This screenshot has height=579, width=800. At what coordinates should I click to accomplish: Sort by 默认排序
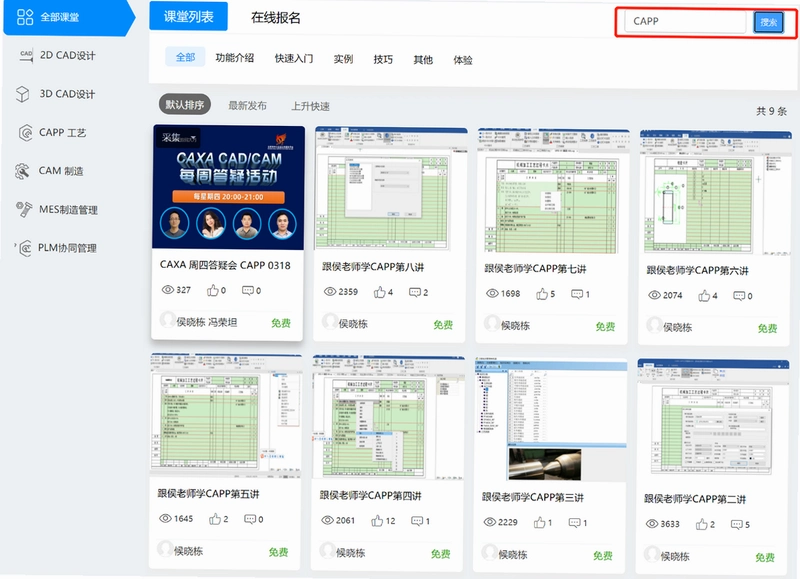(185, 105)
